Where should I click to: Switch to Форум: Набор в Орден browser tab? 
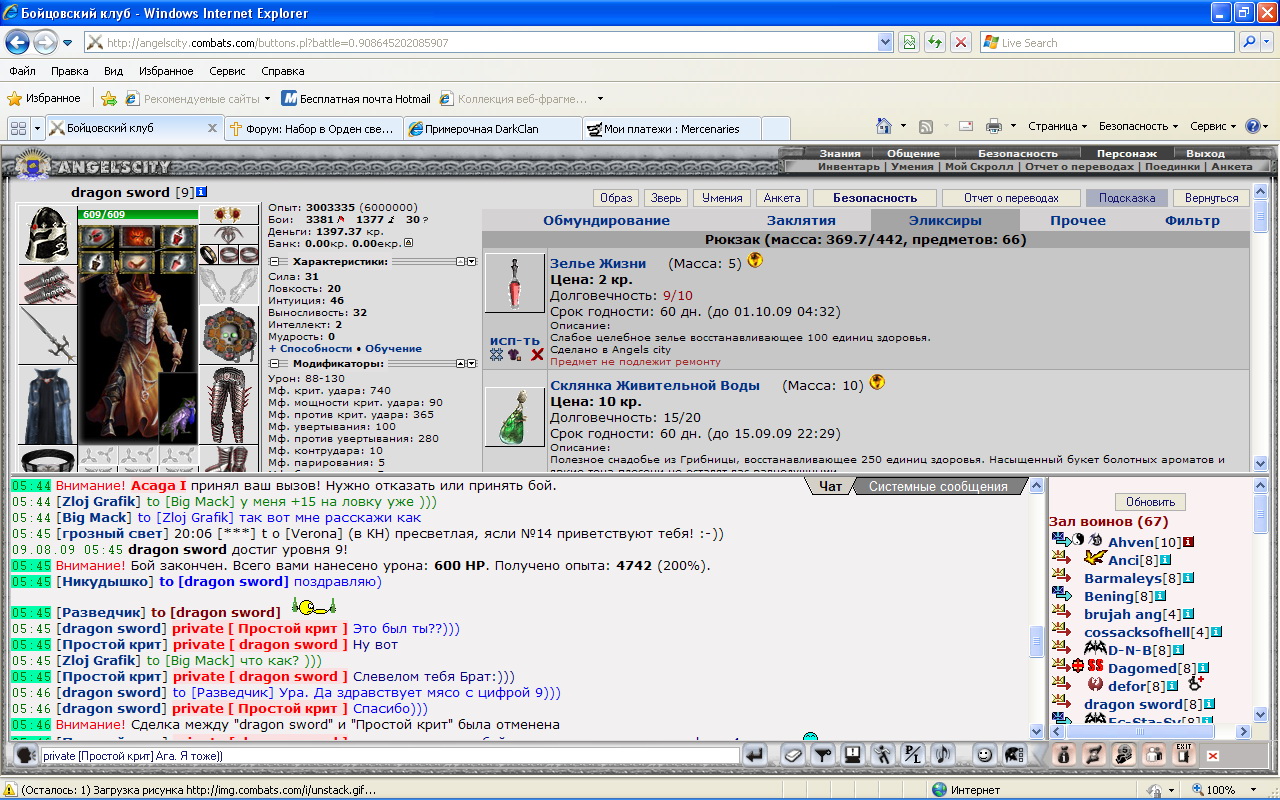pyautogui.click(x=314, y=128)
